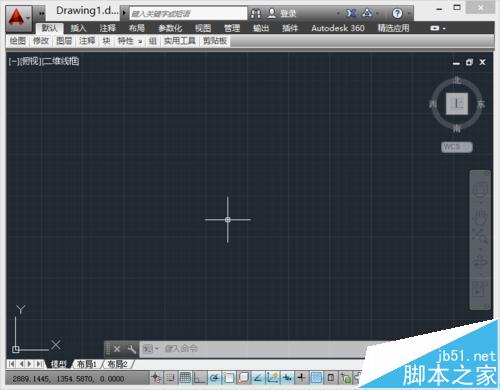Image resolution: width=500 pixels, height=390 pixels.
Task: Toggle Polar tracking in status bar
Action: pyautogui.click(x=214, y=378)
